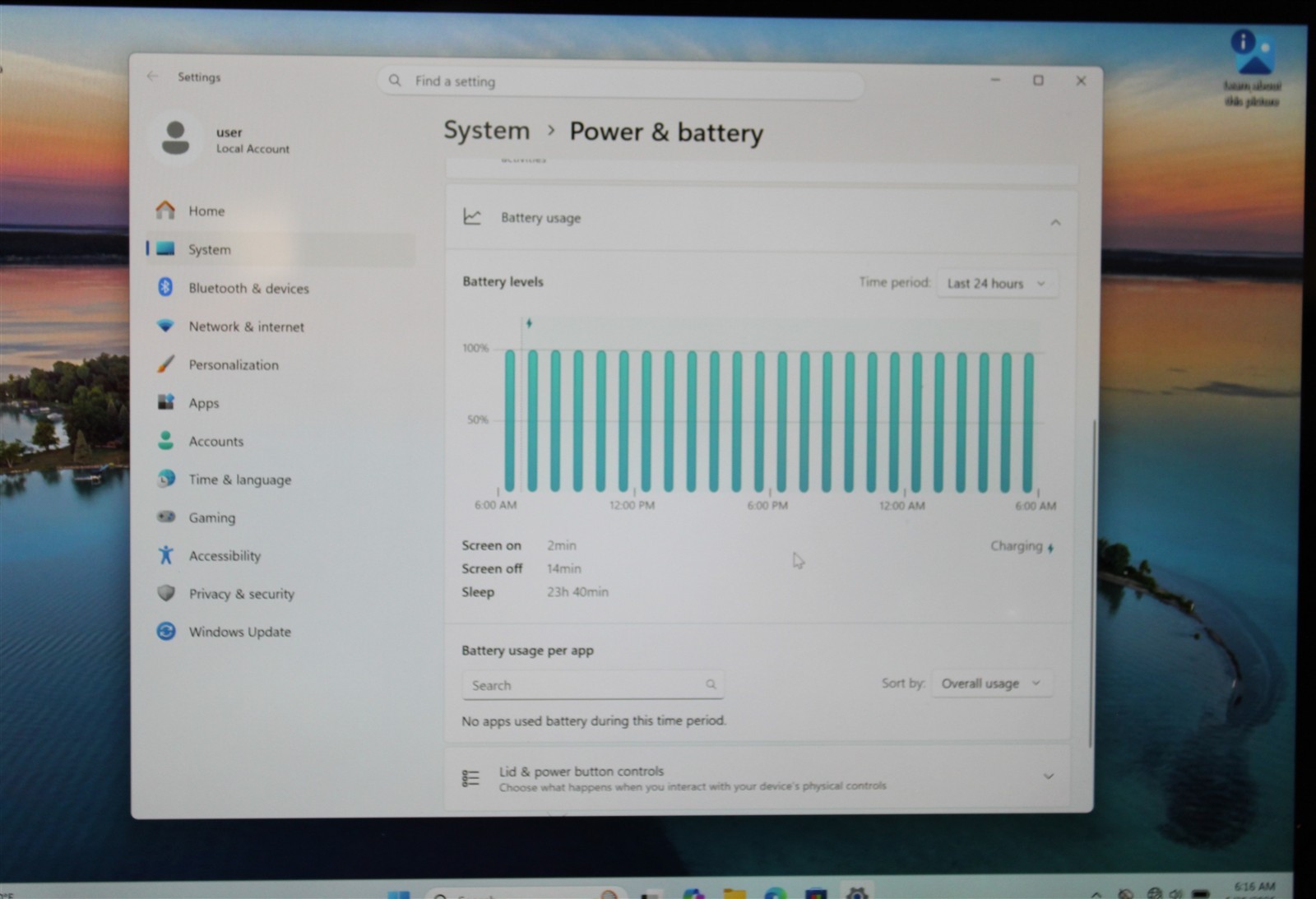Viewport: 1316px width, 899px height.
Task: Click the Lid & power button controls icon
Action: 470,778
